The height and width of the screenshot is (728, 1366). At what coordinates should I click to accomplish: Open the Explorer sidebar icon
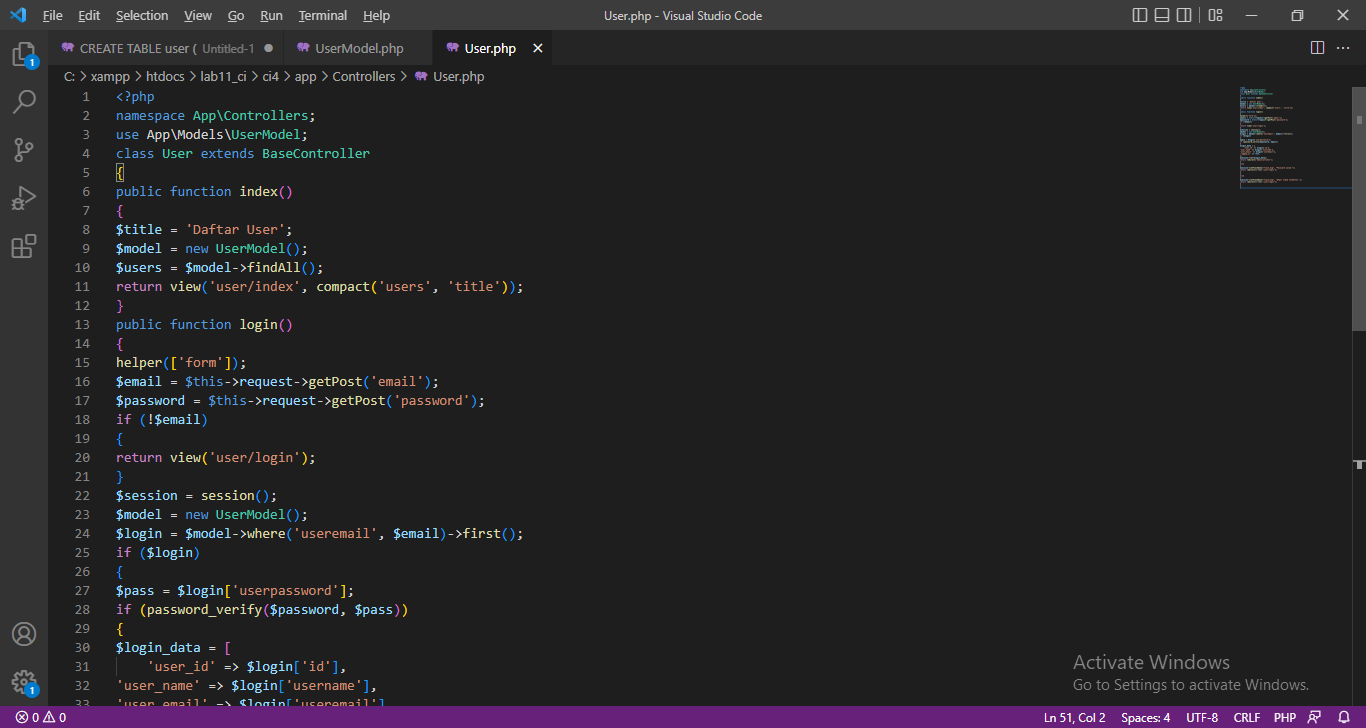click(x=24, y=53)
